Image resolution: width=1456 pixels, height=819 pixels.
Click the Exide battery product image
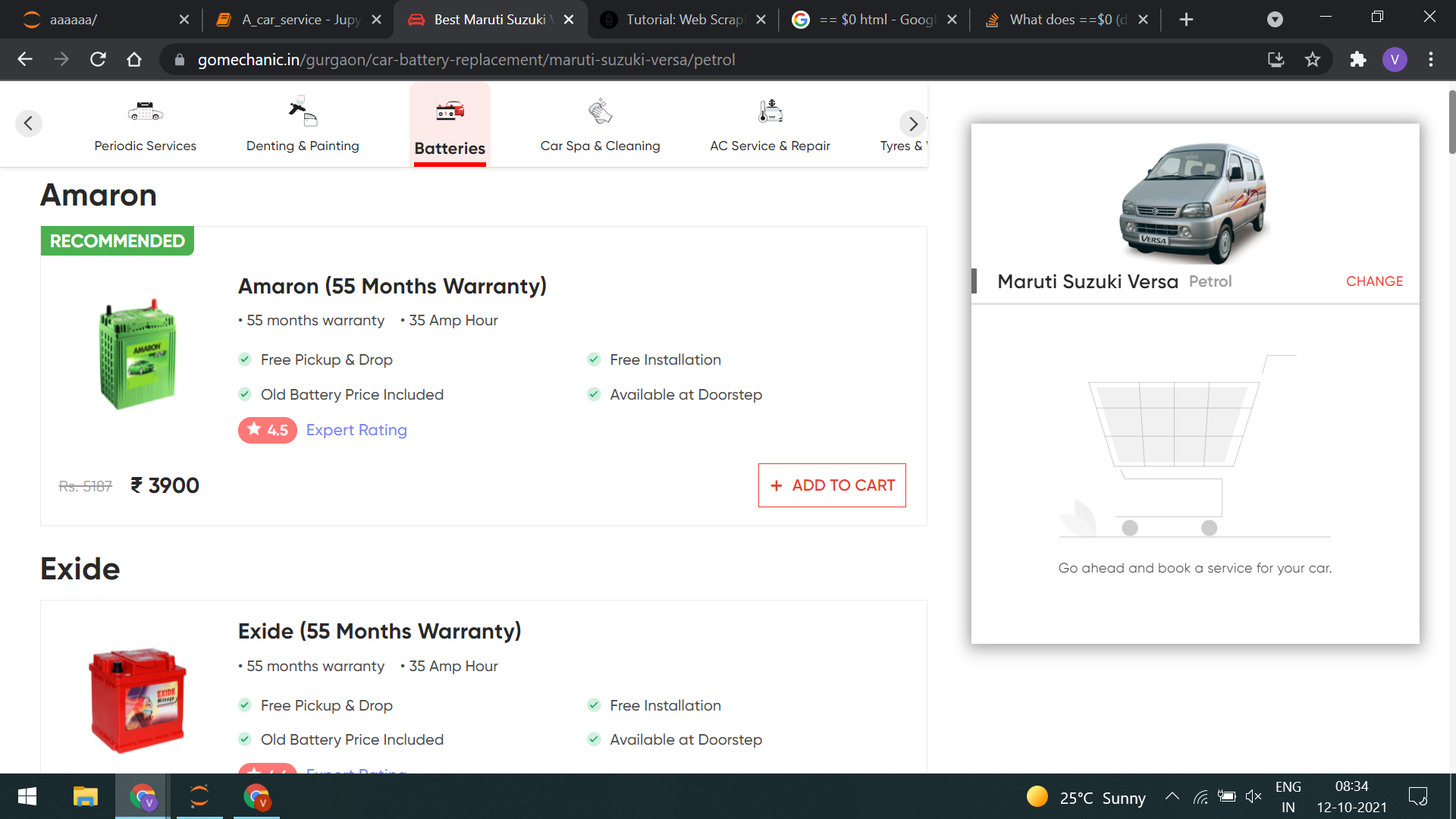[137, 700]
